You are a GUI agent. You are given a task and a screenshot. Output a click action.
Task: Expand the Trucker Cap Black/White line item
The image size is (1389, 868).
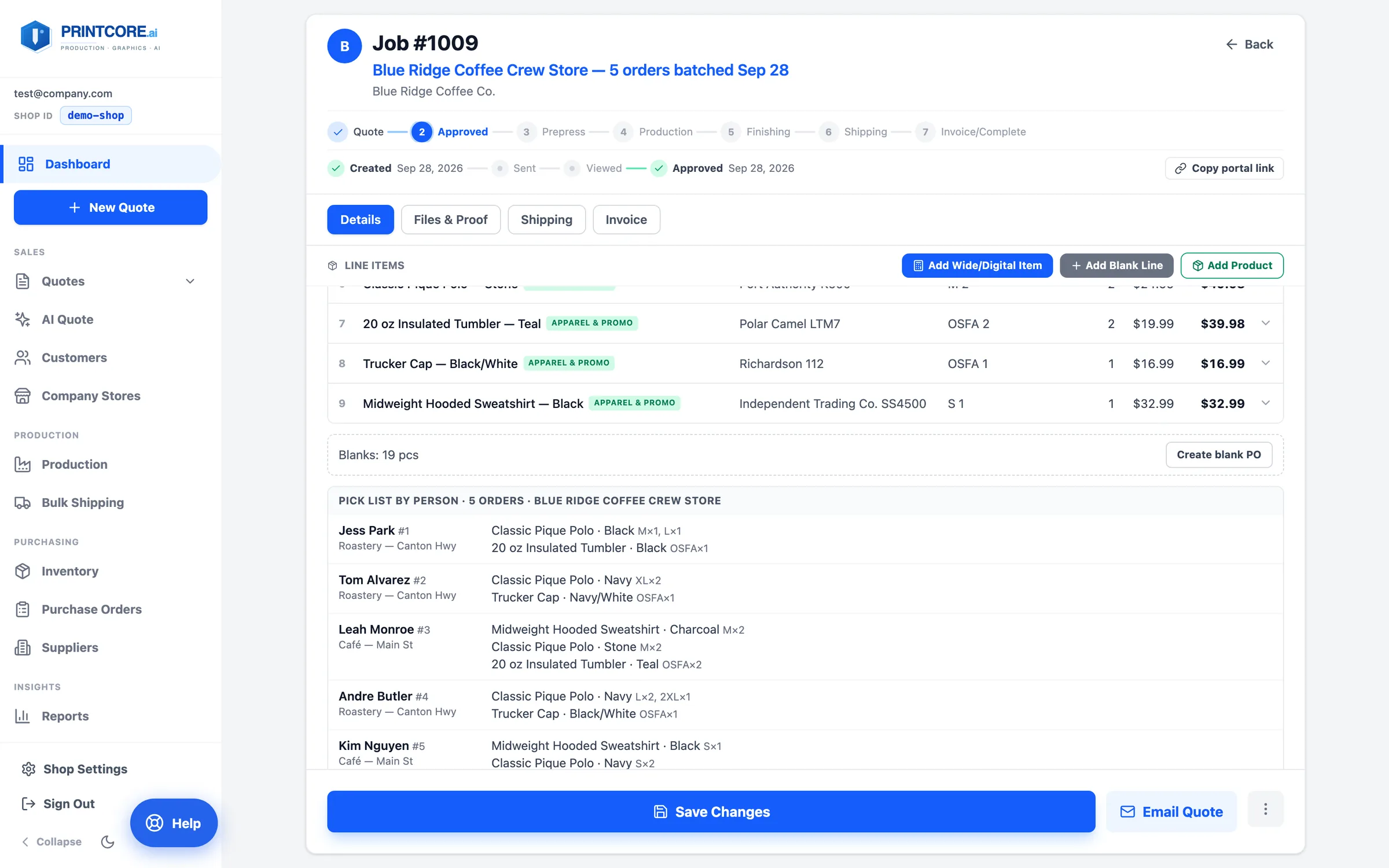(1266, 363)
